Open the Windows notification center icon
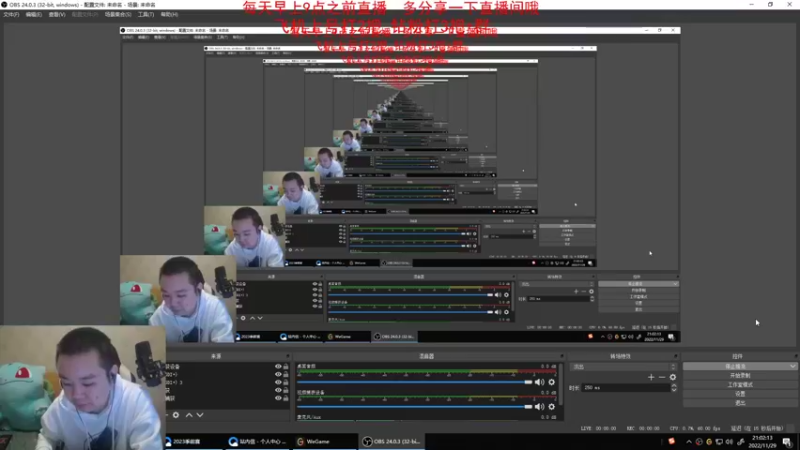Screen dimensions: 800x450 tap(787, 442)
